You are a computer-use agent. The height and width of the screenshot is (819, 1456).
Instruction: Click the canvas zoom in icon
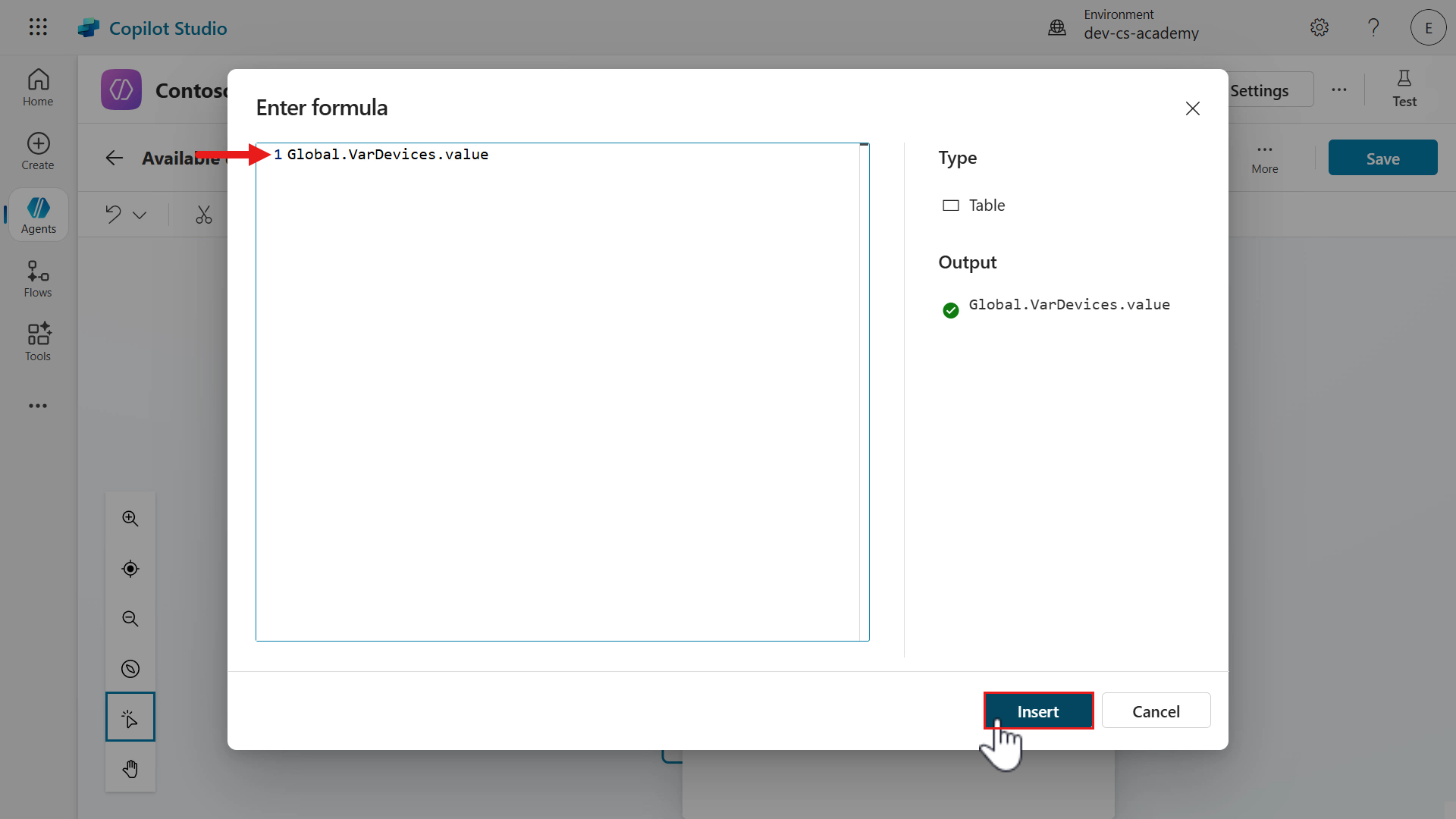(x=130, y=519)
